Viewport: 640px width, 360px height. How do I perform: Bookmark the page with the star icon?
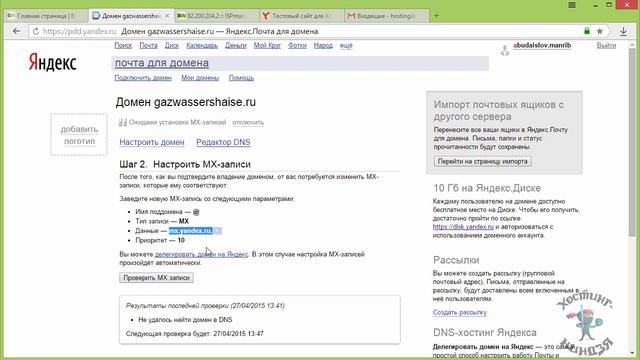(x=600, y=31)
